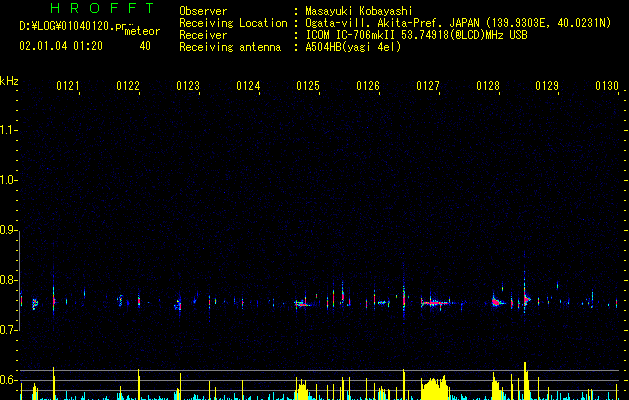629x400 pixels.
Task: Click the 0.6 kHz frequency label
Action: (8, 380)
